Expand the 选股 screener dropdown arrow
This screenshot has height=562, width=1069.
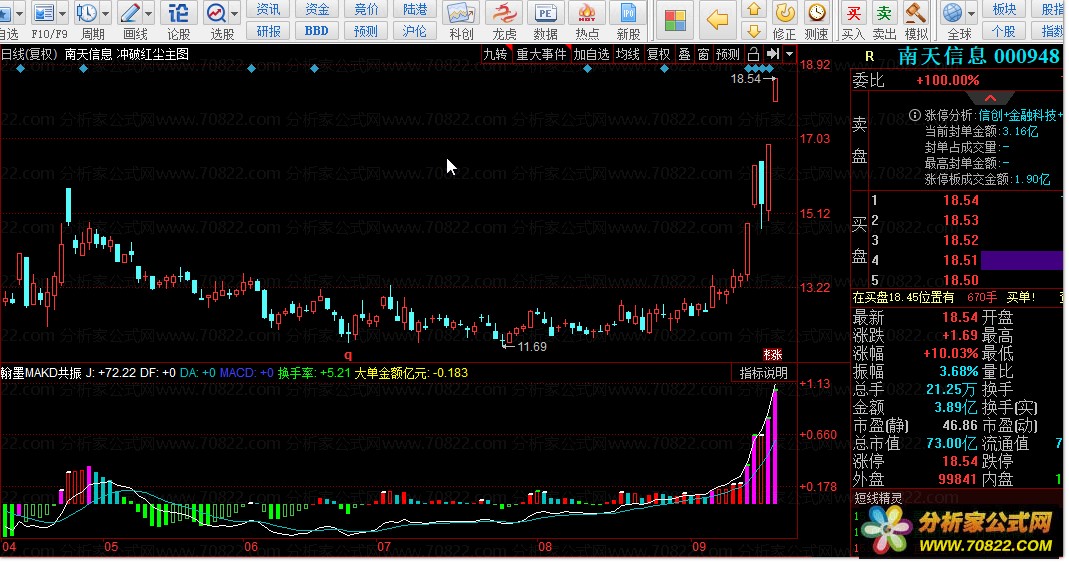click(x=235, y=13)
